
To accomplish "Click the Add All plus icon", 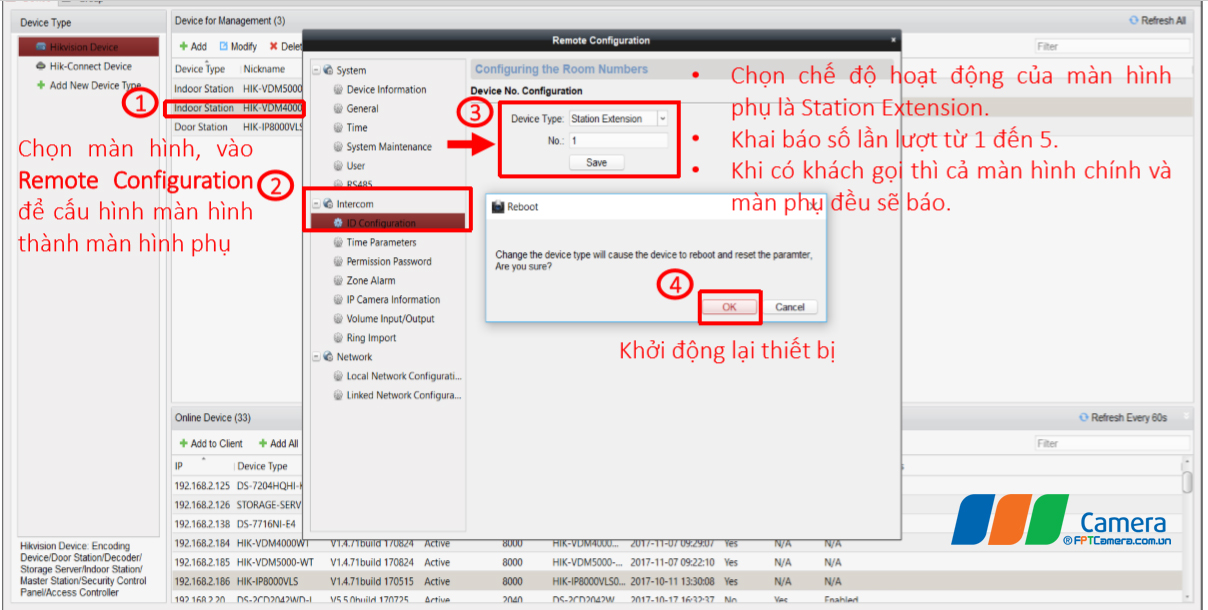I will coord(263,444).
